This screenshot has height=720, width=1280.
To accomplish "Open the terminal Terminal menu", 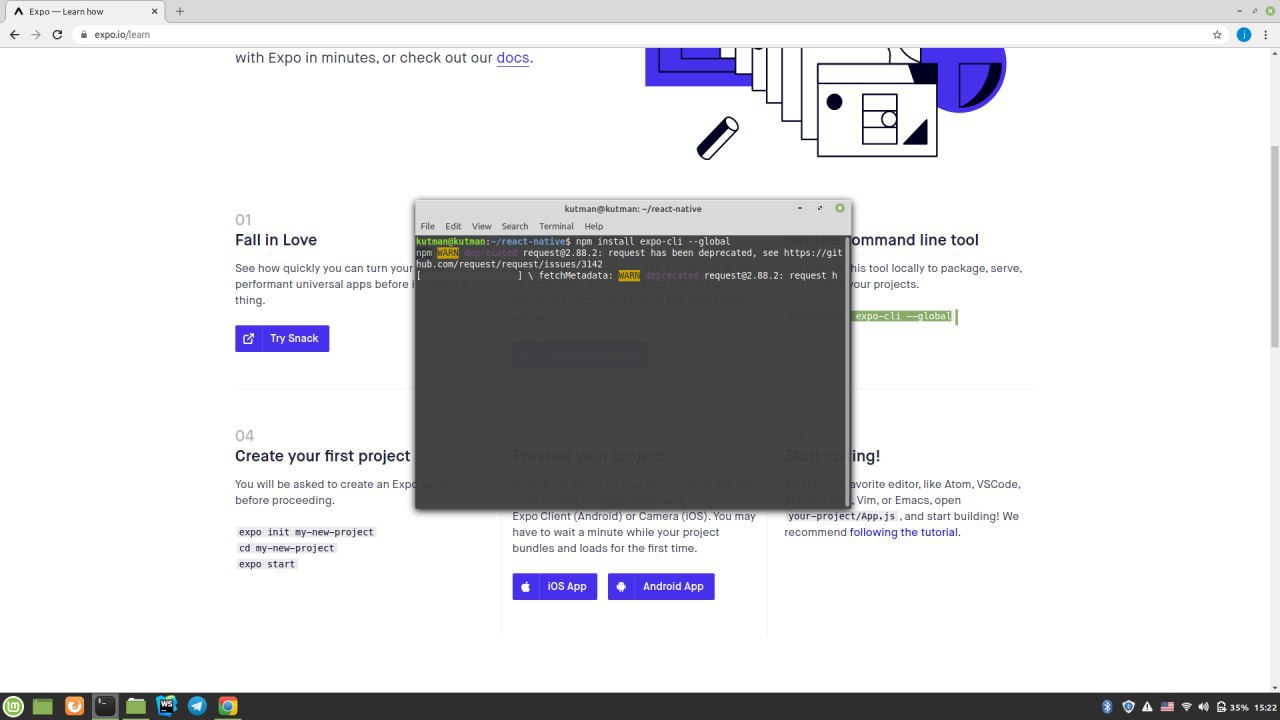I will point(556,226).
